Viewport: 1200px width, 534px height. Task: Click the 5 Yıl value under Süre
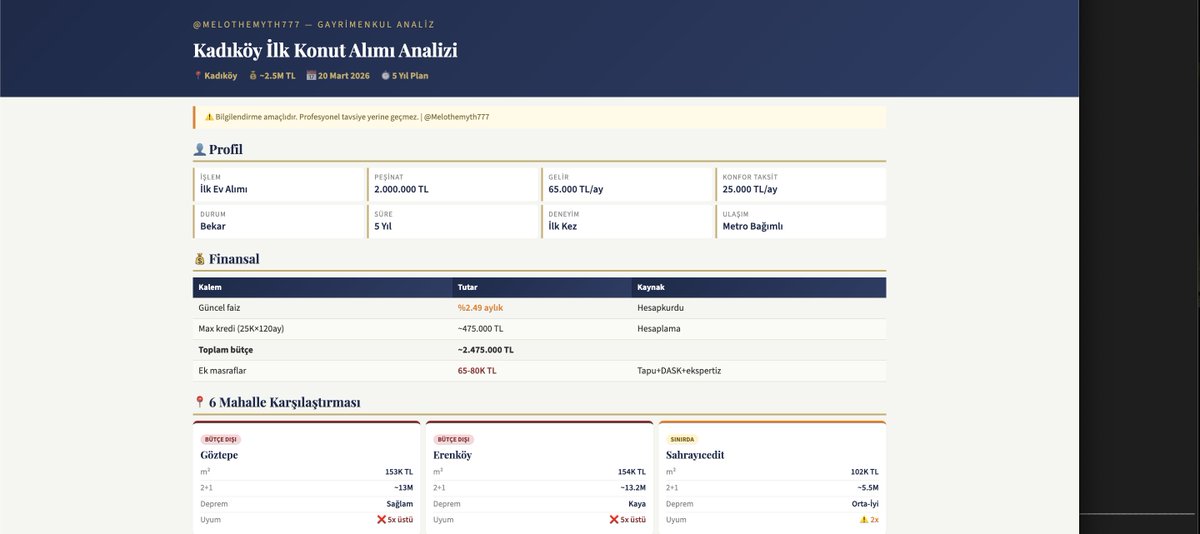click(x=383, y=226)
